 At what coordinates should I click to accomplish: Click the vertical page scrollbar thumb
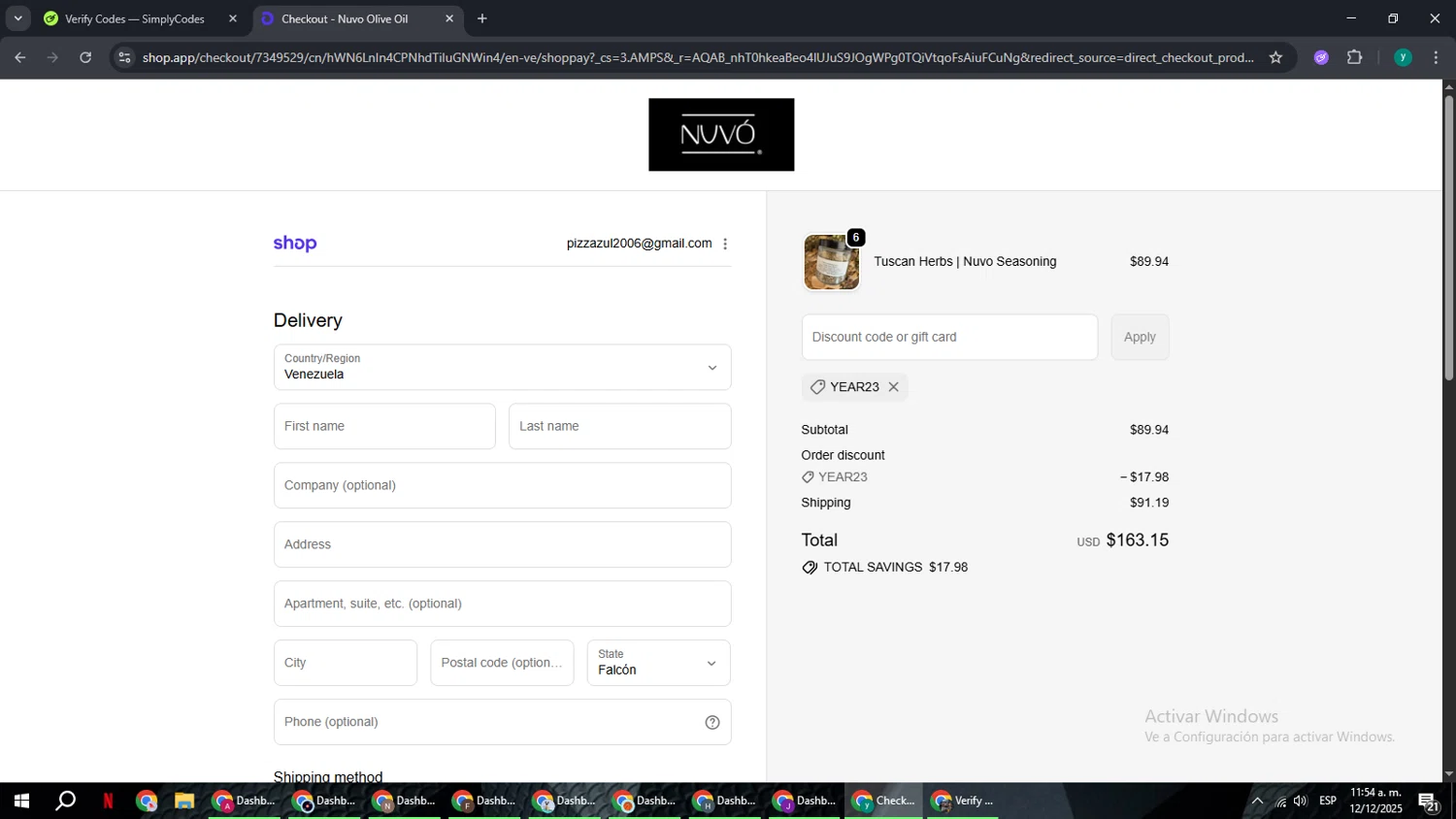click(x=1448, y=238)
